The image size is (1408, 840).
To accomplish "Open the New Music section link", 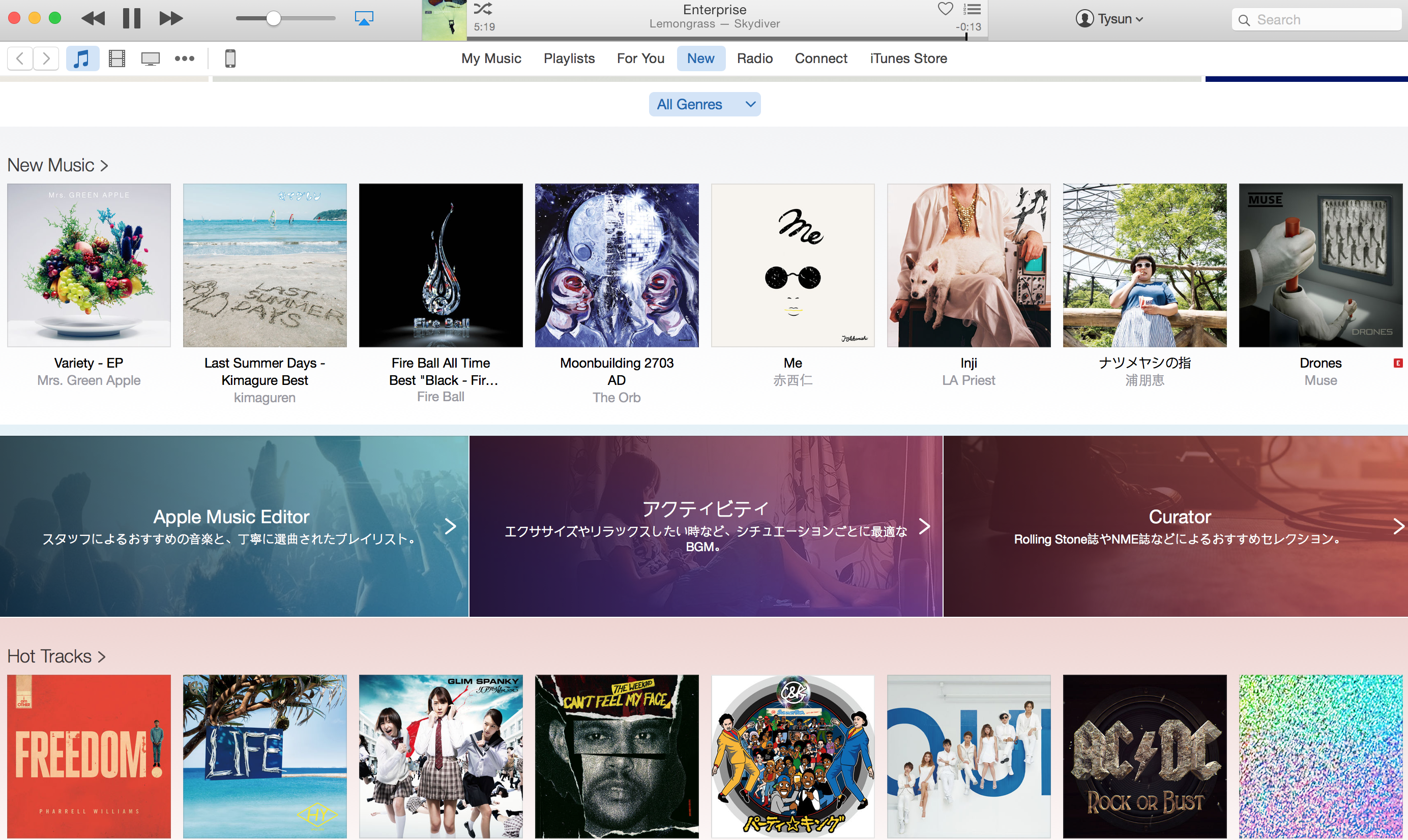I will click(57, 165).
